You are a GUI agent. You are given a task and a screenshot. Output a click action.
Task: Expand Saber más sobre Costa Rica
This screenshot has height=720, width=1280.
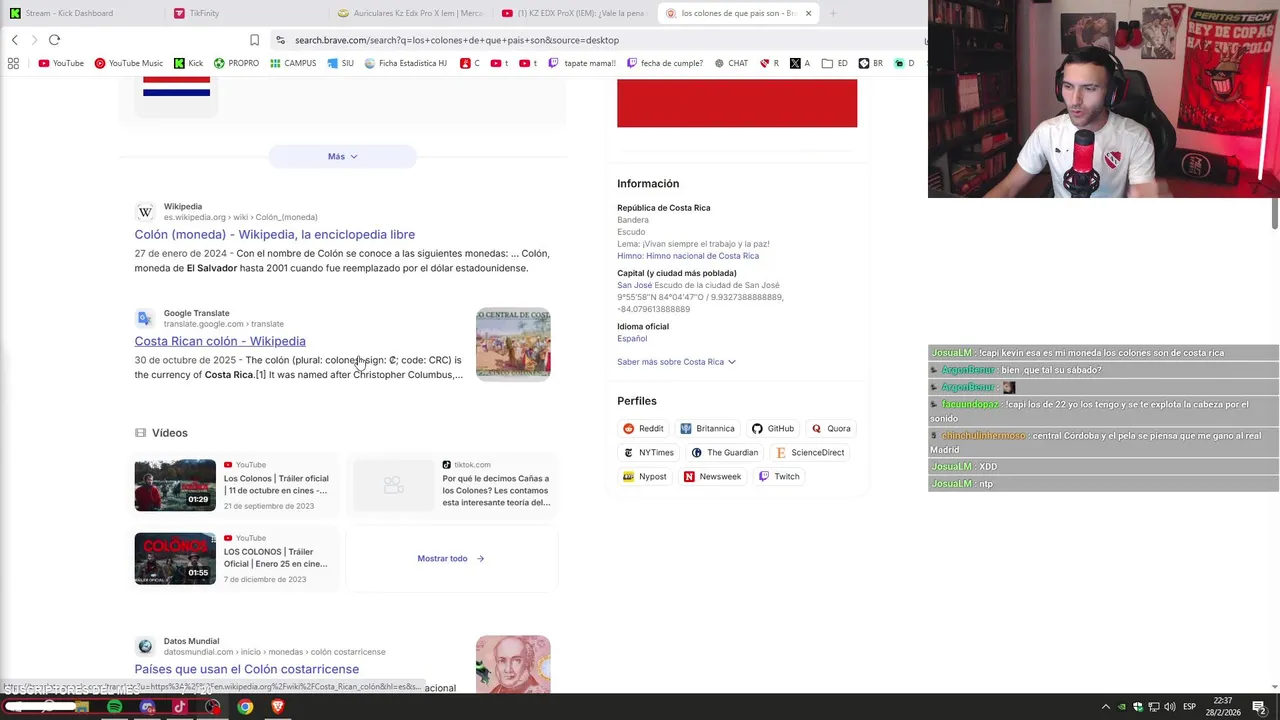[x=676, y=362]
